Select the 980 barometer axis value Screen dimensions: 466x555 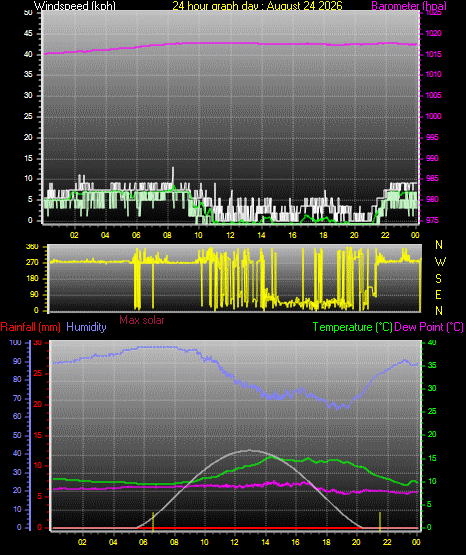[x=432, y=200]
